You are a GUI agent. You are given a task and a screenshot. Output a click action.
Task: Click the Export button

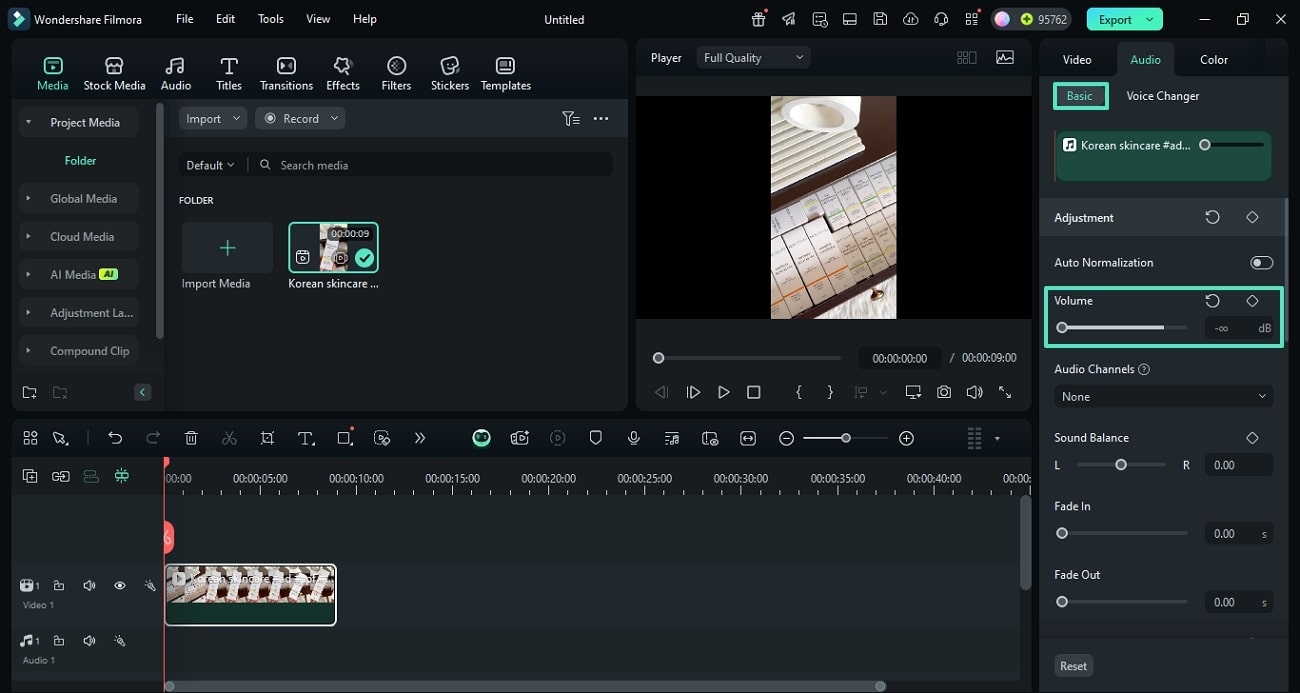pyautogui.click(x=1115, y=19)
